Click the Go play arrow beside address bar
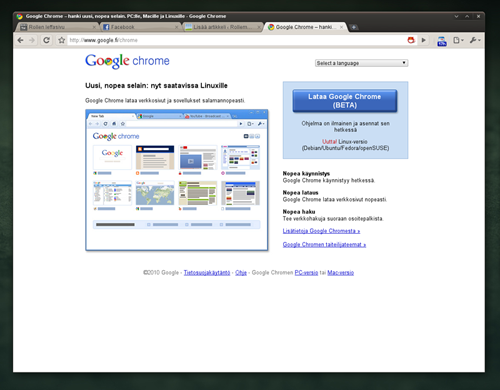Viewport: 500px width, 390px height. point(423,40)
